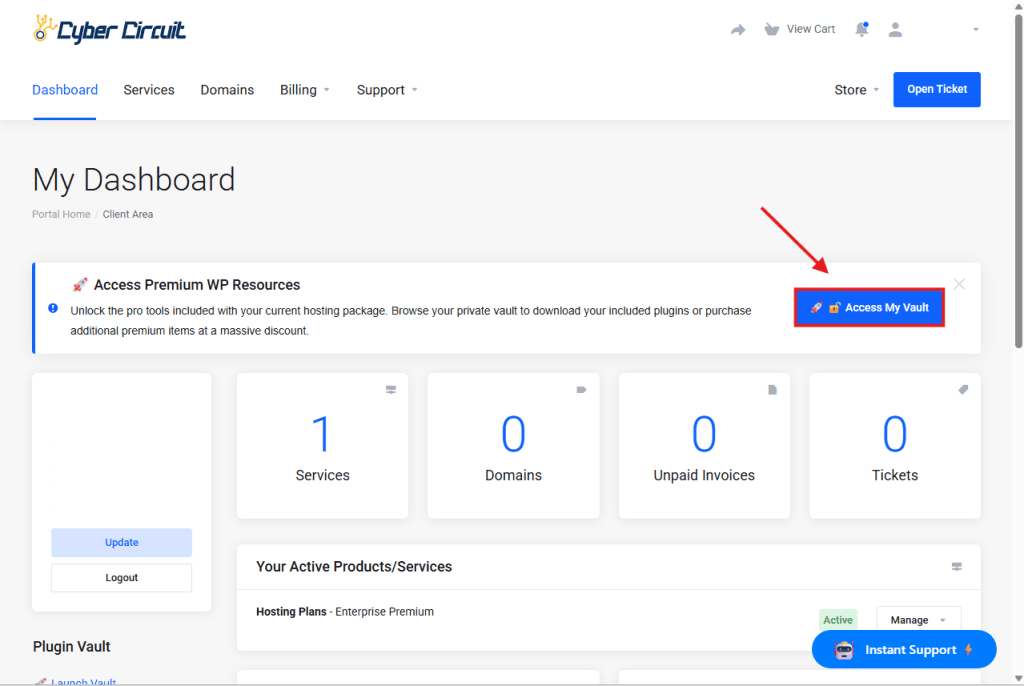This screenshot has width=1024, height=686.
Task: Open the Store dropdown
Action: coord(857,90)
